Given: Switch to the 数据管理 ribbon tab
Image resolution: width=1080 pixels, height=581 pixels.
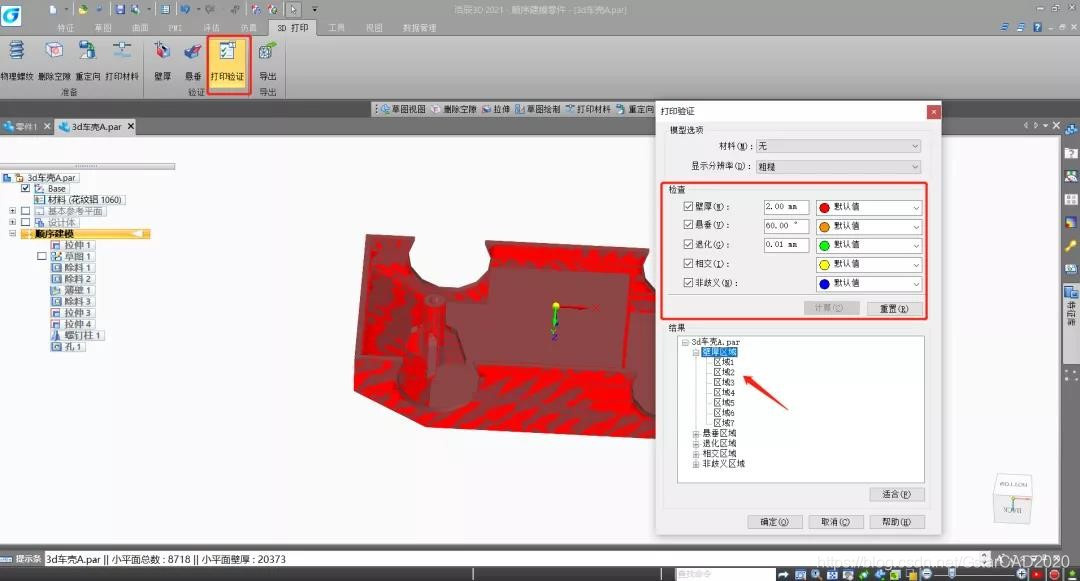Looking at the screenshot, I should coord(419,28).
